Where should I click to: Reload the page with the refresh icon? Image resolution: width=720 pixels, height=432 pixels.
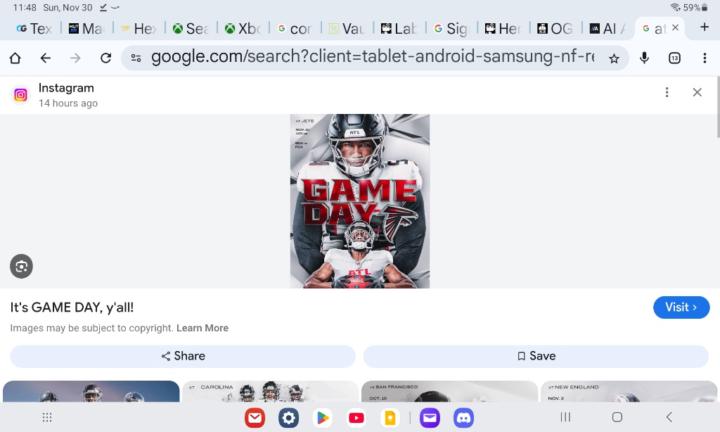click(x=106, y=58)
